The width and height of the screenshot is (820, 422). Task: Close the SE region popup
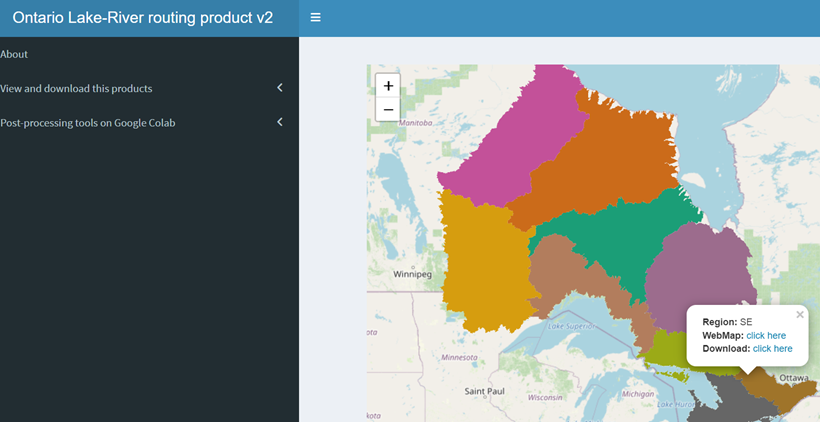tap(799, 315)
